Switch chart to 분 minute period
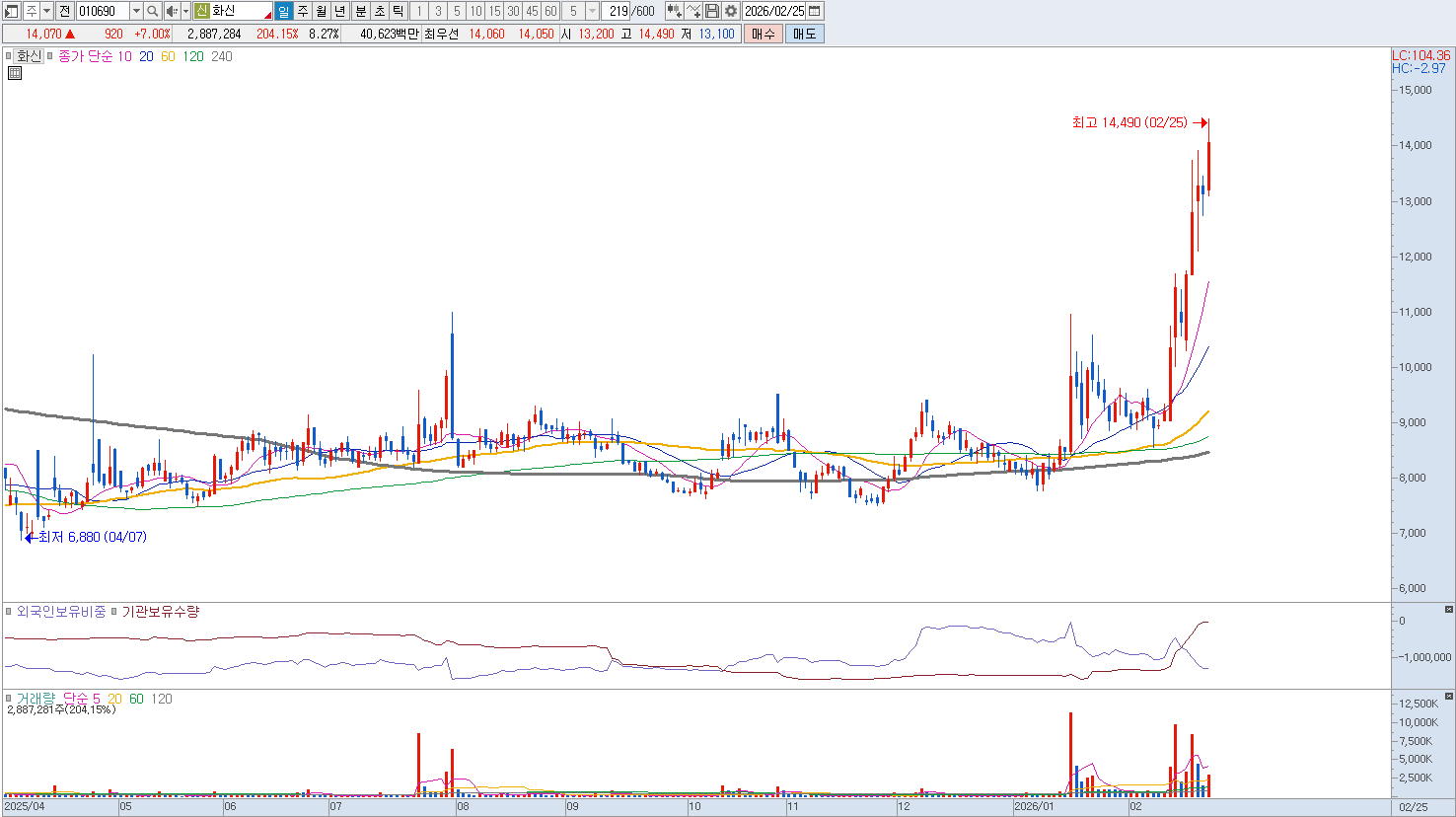The image size is (1456, 817). pyautogui.click(x=360, y=11)
